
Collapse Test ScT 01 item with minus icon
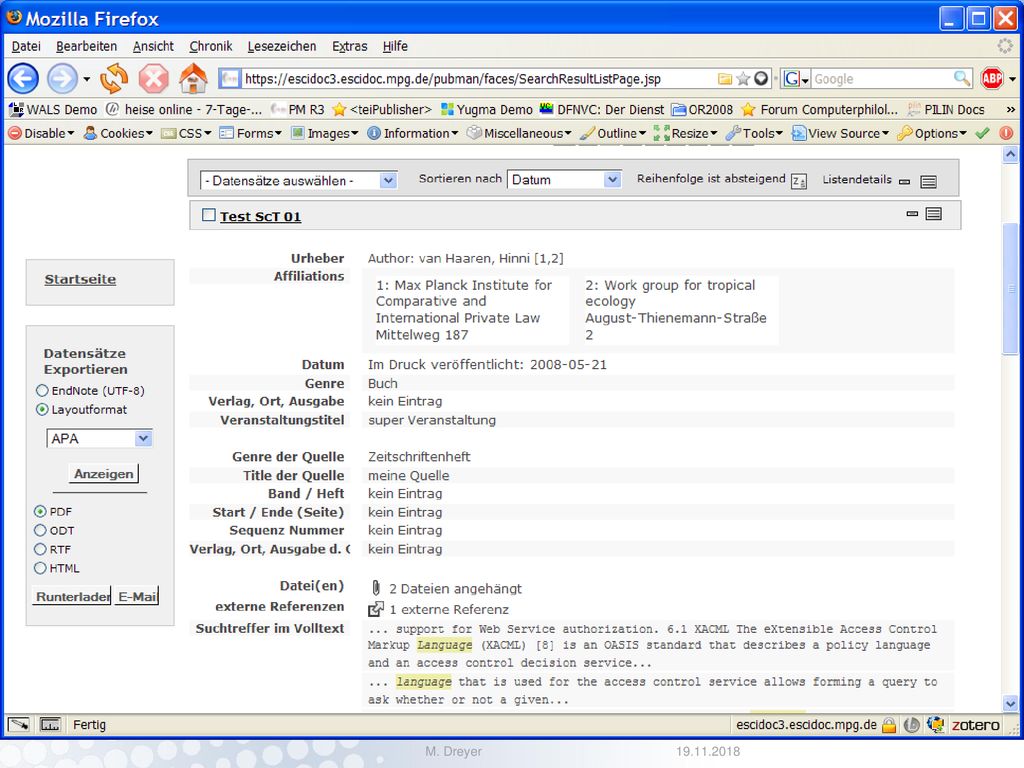tap(912, 214)
